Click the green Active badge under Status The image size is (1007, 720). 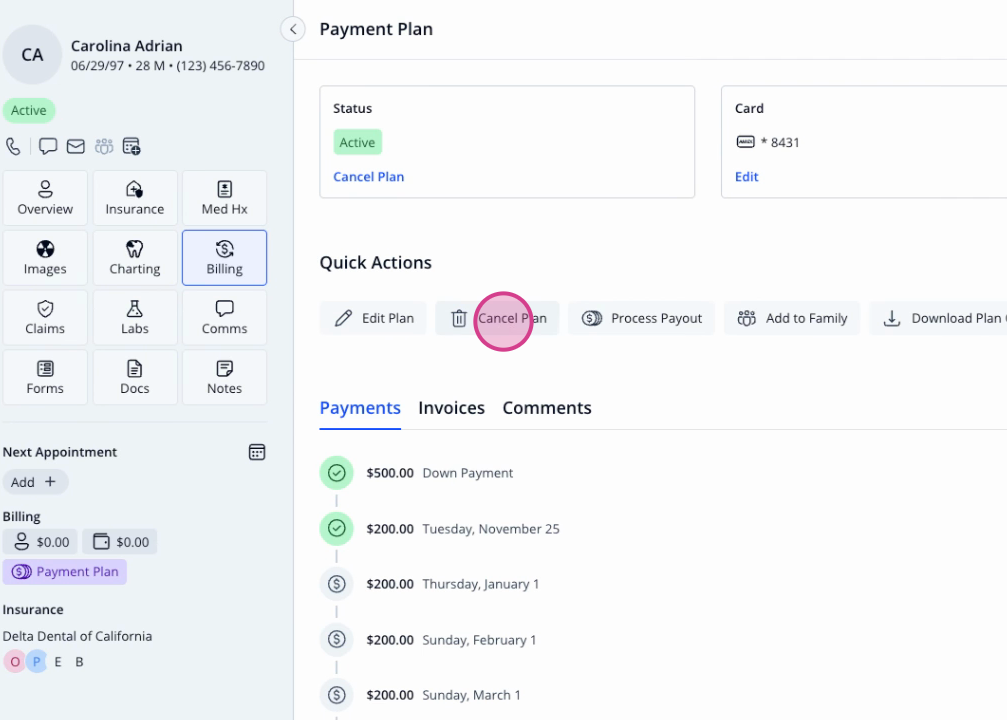(x=357, y=143)
